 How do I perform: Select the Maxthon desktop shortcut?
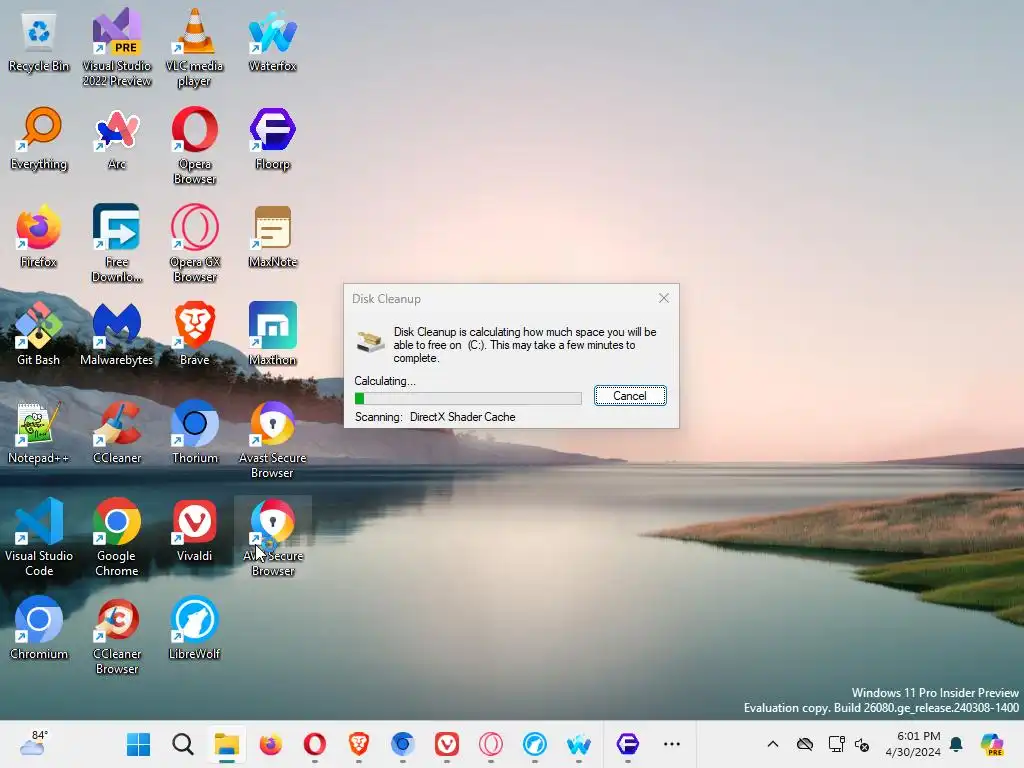tap(272, 336)
